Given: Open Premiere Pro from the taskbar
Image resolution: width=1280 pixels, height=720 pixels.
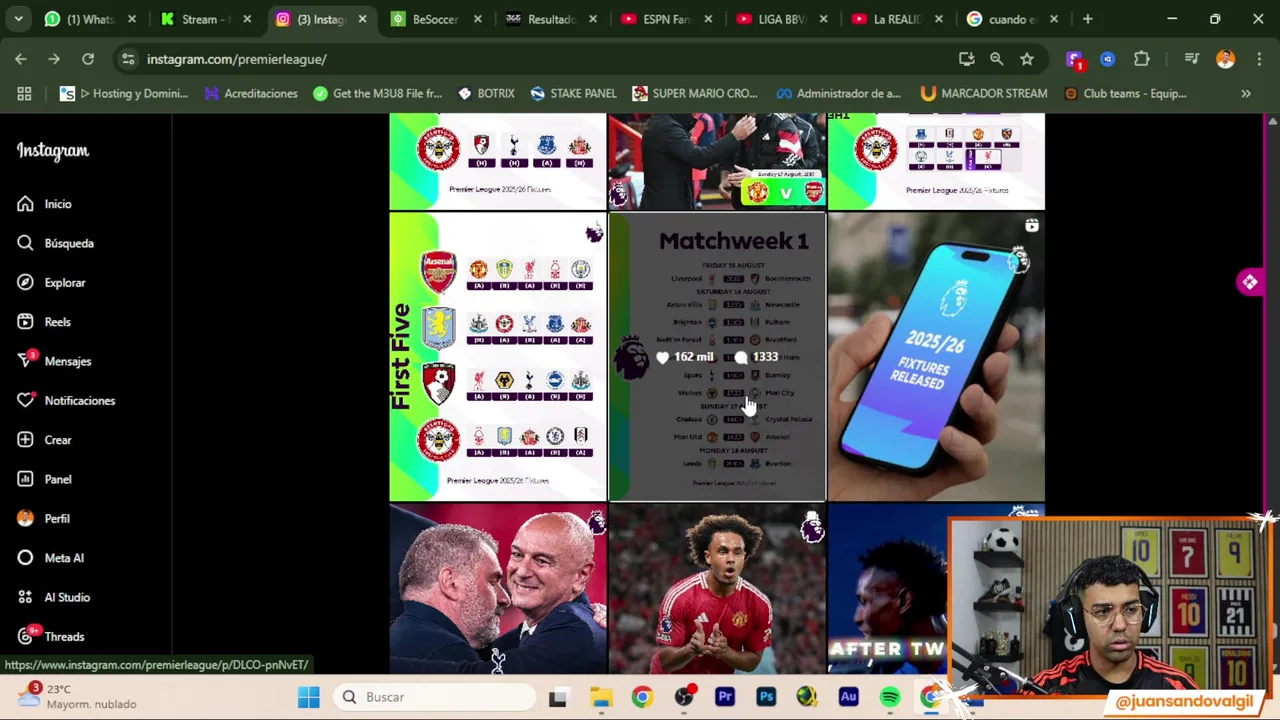Looking at the screenshot, I should (x=725, y=697).
